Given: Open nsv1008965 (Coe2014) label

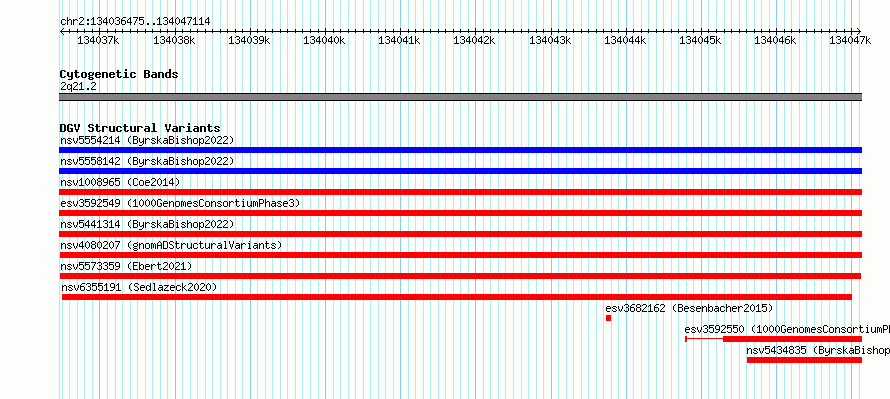Looking at the screenshot, I should (x=120, y=182).
